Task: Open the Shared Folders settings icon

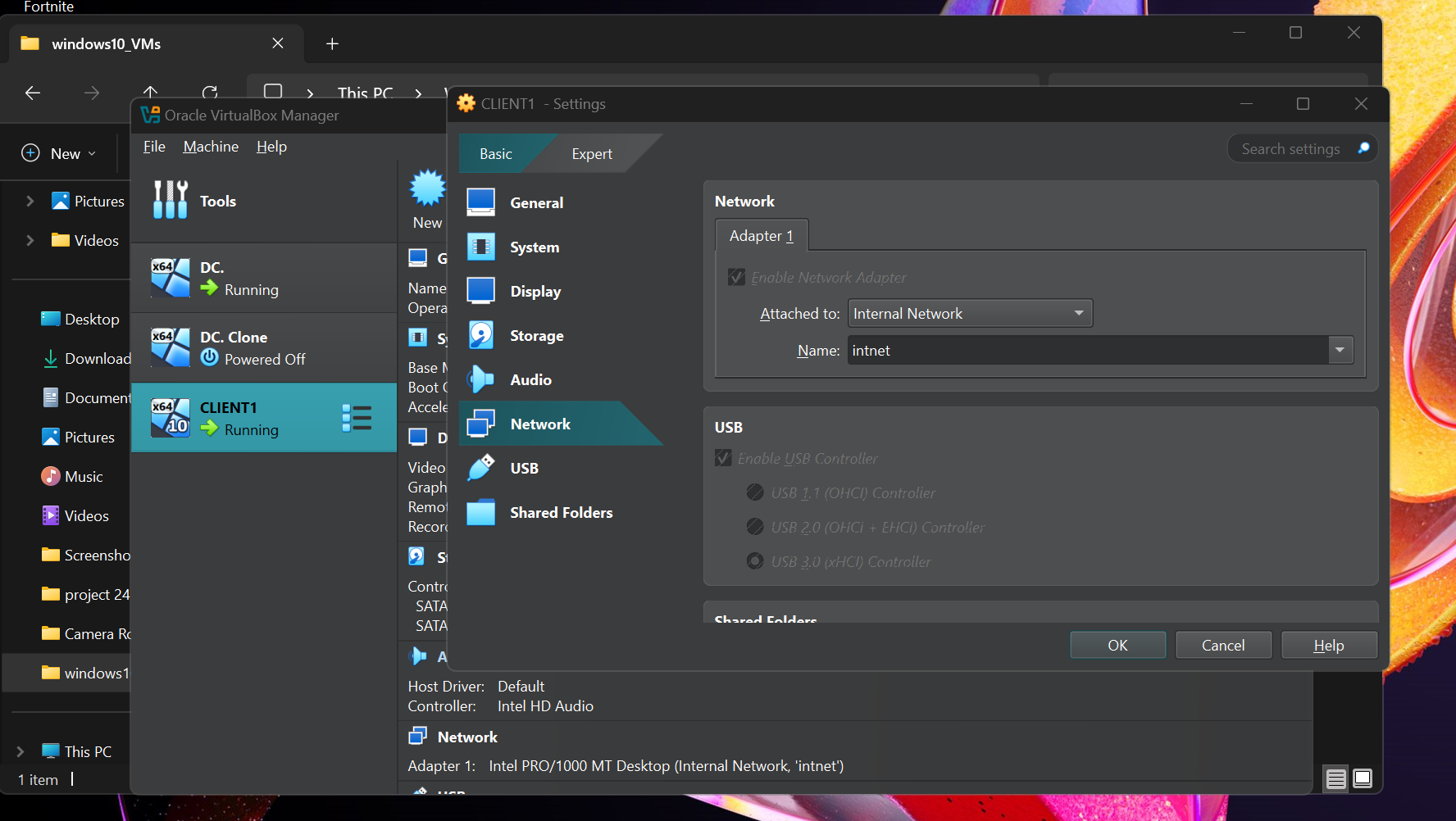Action: pyautogui.click(x=481, y=512)
